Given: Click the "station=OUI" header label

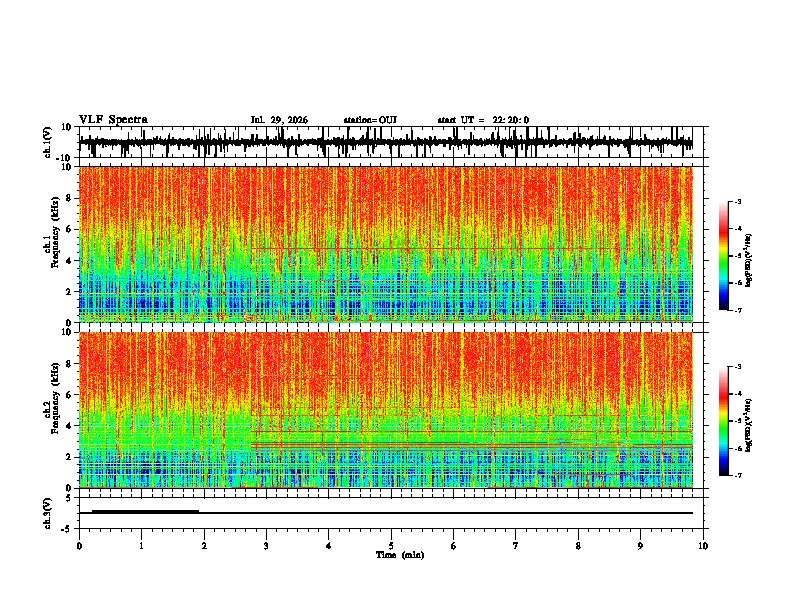Looking at the screenshot, I should [370, 120].
